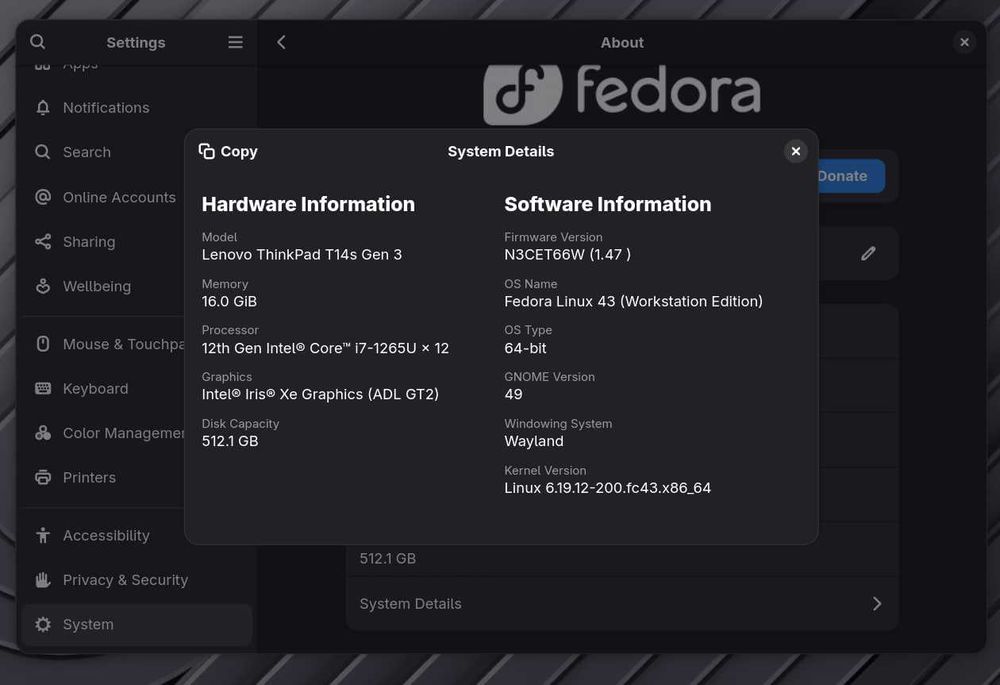
Task: Click the Donate button
Action: [851, 176]
